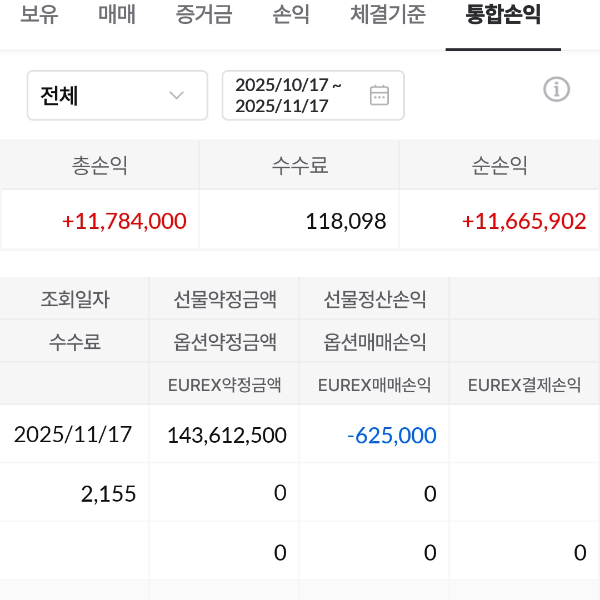The width and height of the screenshot is (600, 600).
Task: Click the information icon
Action: coord(556,90)
